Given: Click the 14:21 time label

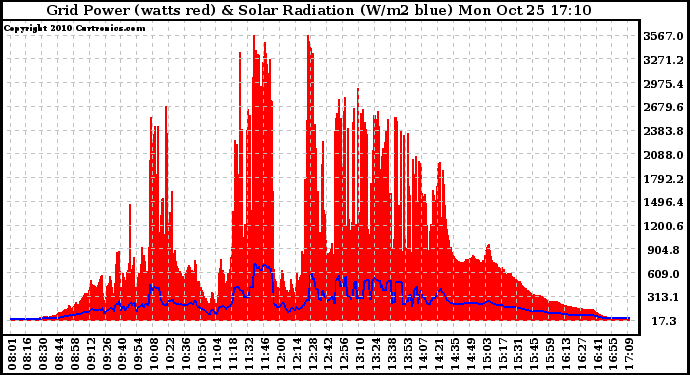Looking at the screenshot, I should tap(438, 353).
